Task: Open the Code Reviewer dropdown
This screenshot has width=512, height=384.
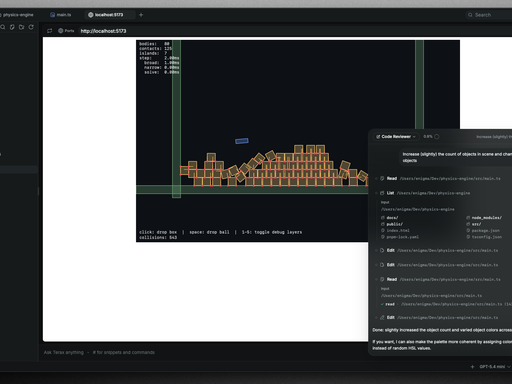Action: (x=396, y=137)
